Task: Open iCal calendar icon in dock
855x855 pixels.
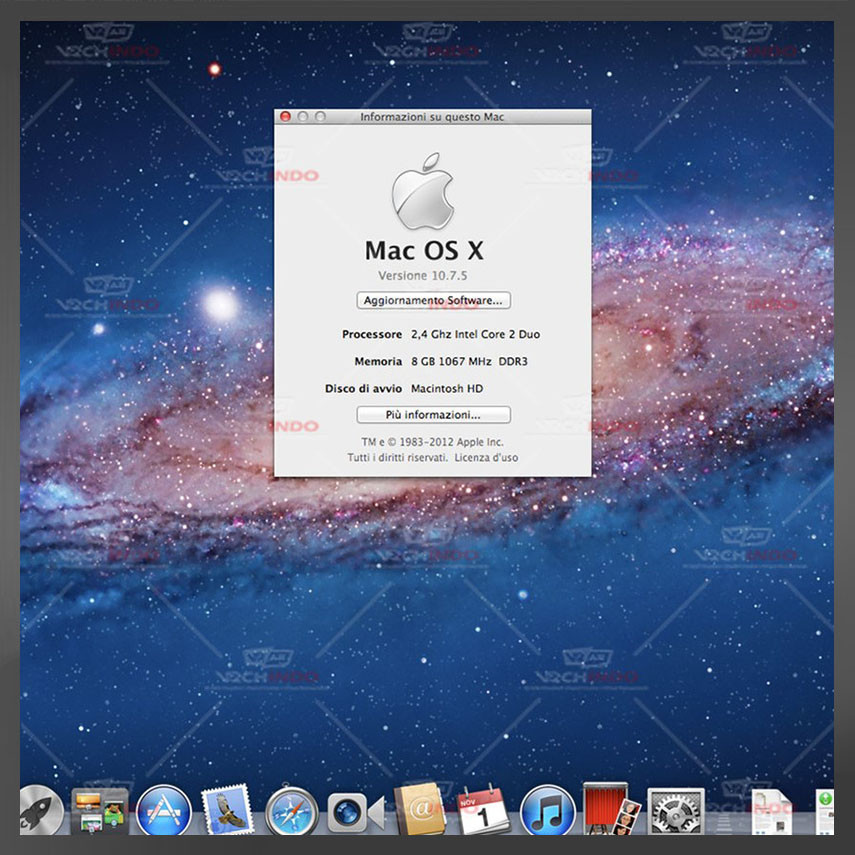Action: [483, 809]
